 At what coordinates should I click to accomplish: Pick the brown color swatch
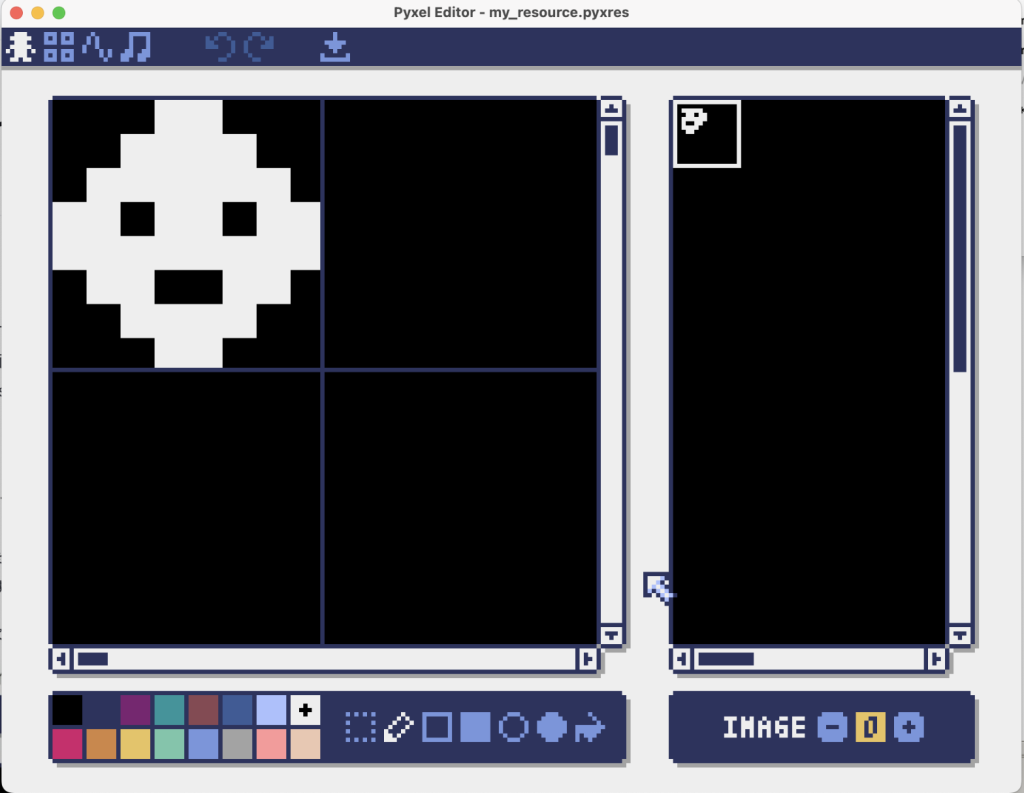(203, 710)
